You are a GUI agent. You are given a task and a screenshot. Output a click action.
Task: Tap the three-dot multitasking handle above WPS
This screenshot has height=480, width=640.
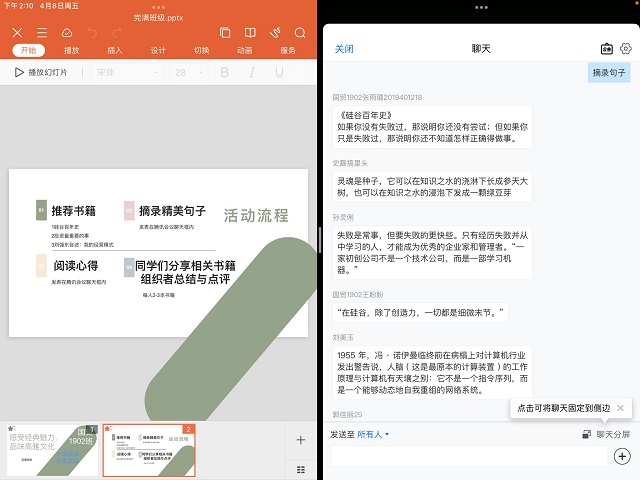[158, 7]
